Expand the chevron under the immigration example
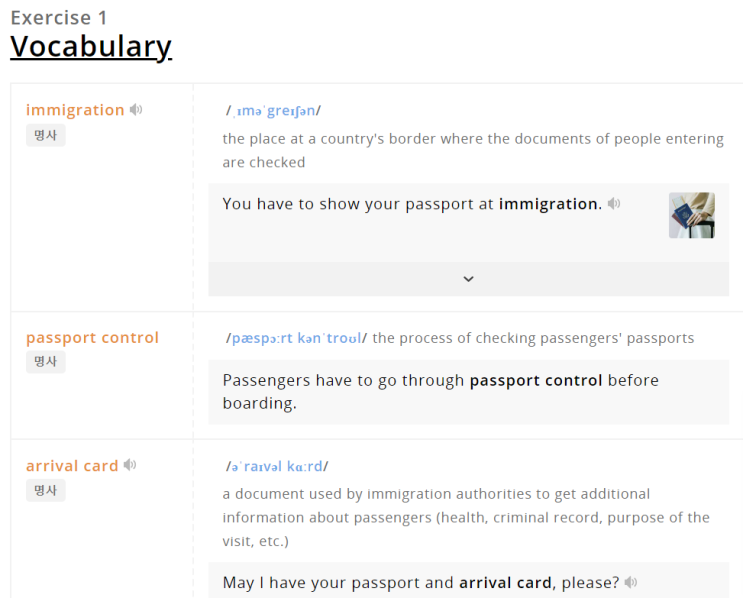The image size is (743, 598). coord(468,279)
